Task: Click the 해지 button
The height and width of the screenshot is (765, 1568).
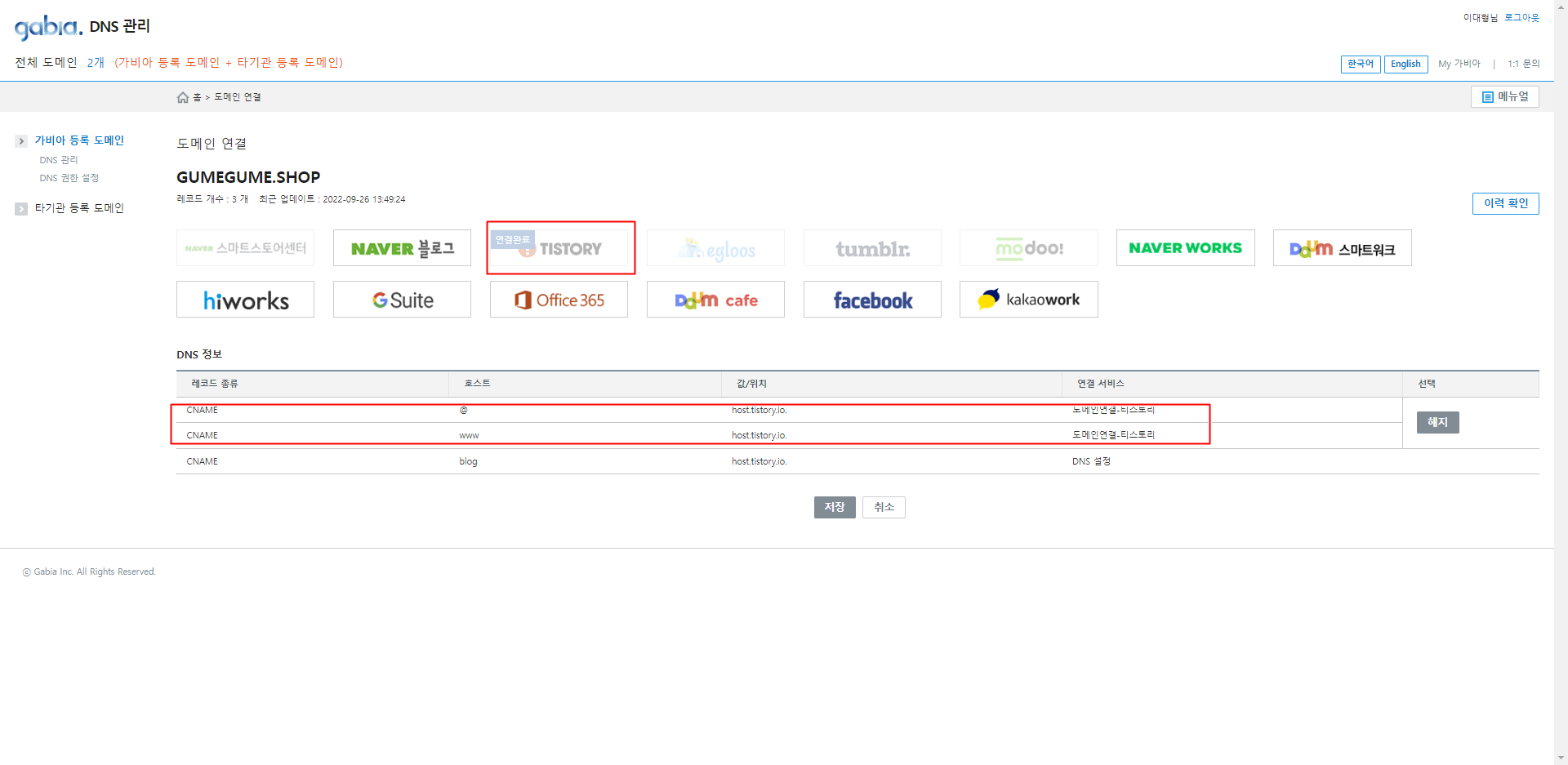Action: (x=1437, y=422)
